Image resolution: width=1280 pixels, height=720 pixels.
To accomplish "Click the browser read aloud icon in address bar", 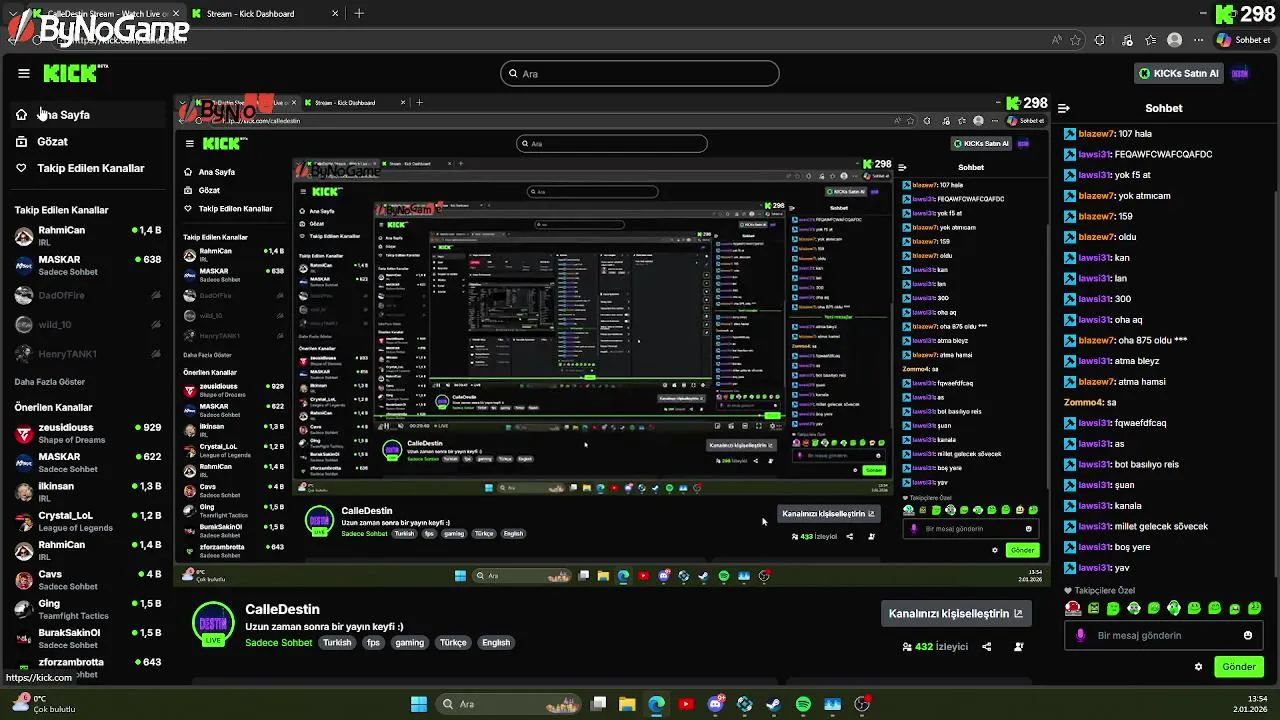I will [1056, 40].
